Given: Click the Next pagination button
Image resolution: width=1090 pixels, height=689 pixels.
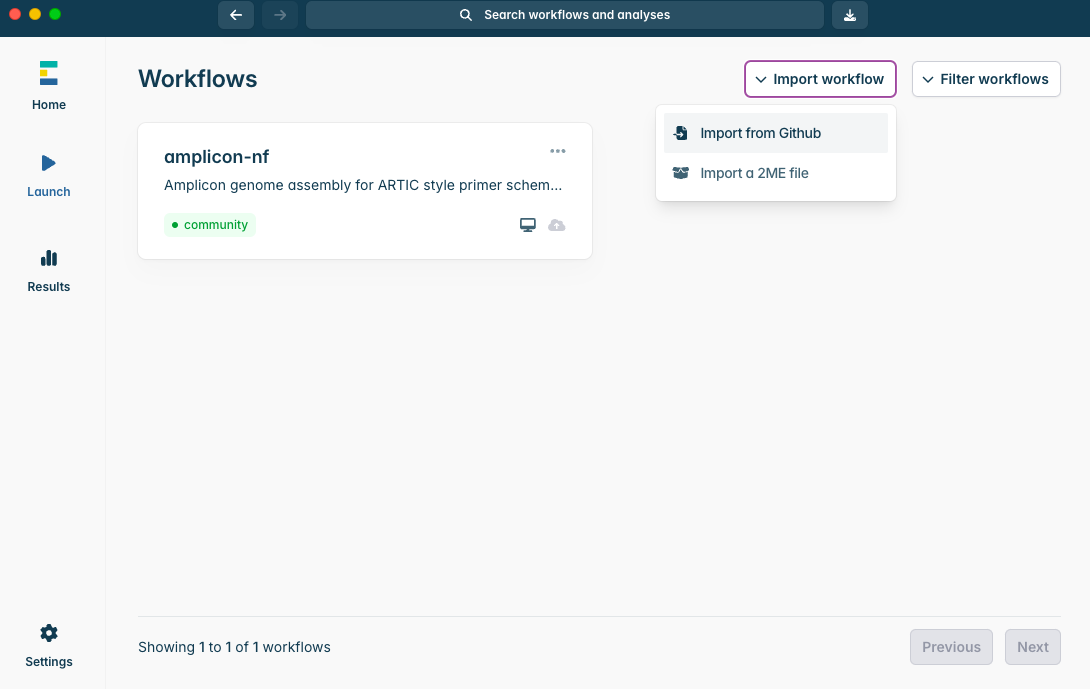Looking at the screenshot, I should click(x=1032, y=647).
